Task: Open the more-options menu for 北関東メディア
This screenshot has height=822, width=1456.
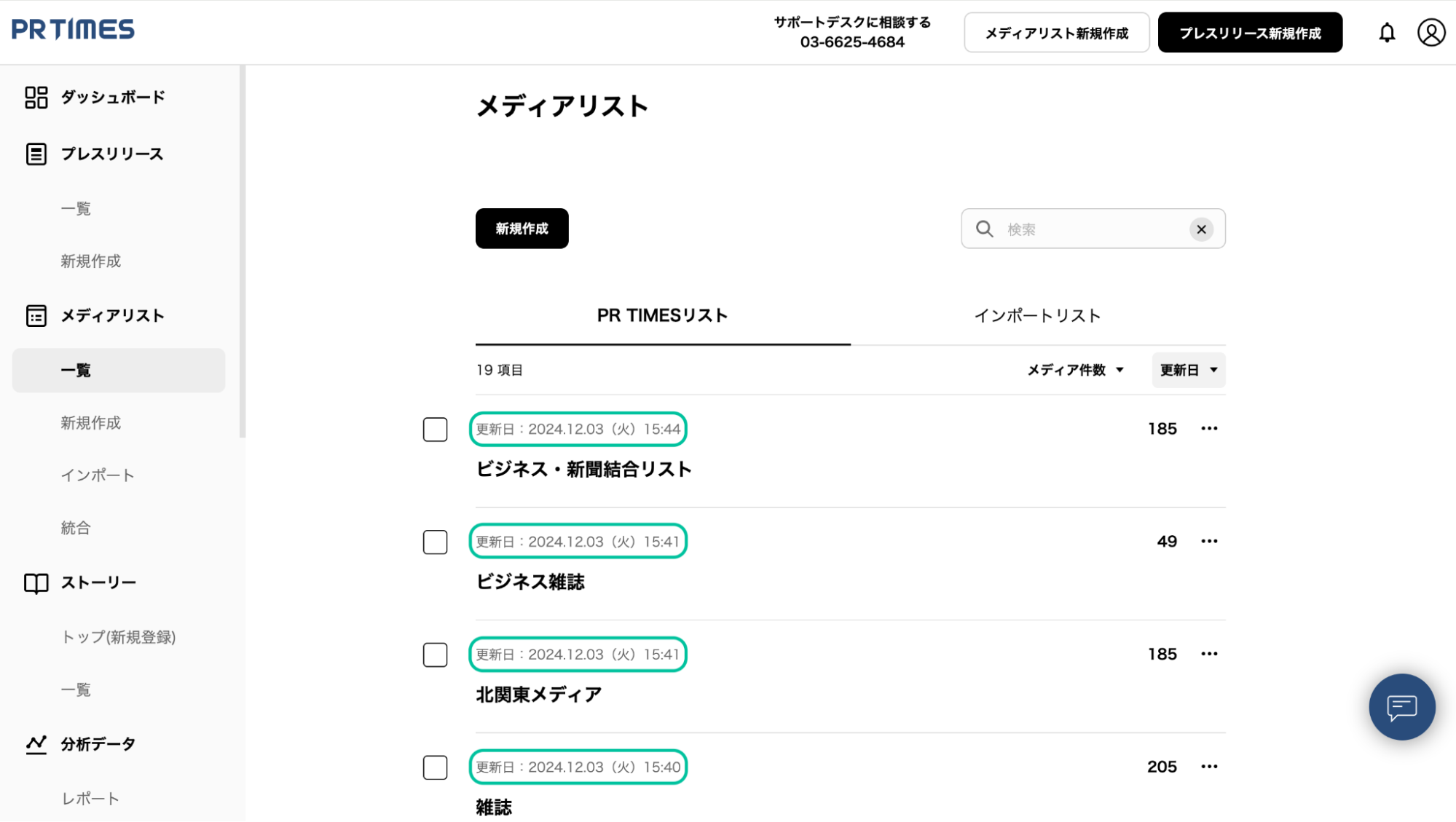Action: pos(1209,654)
